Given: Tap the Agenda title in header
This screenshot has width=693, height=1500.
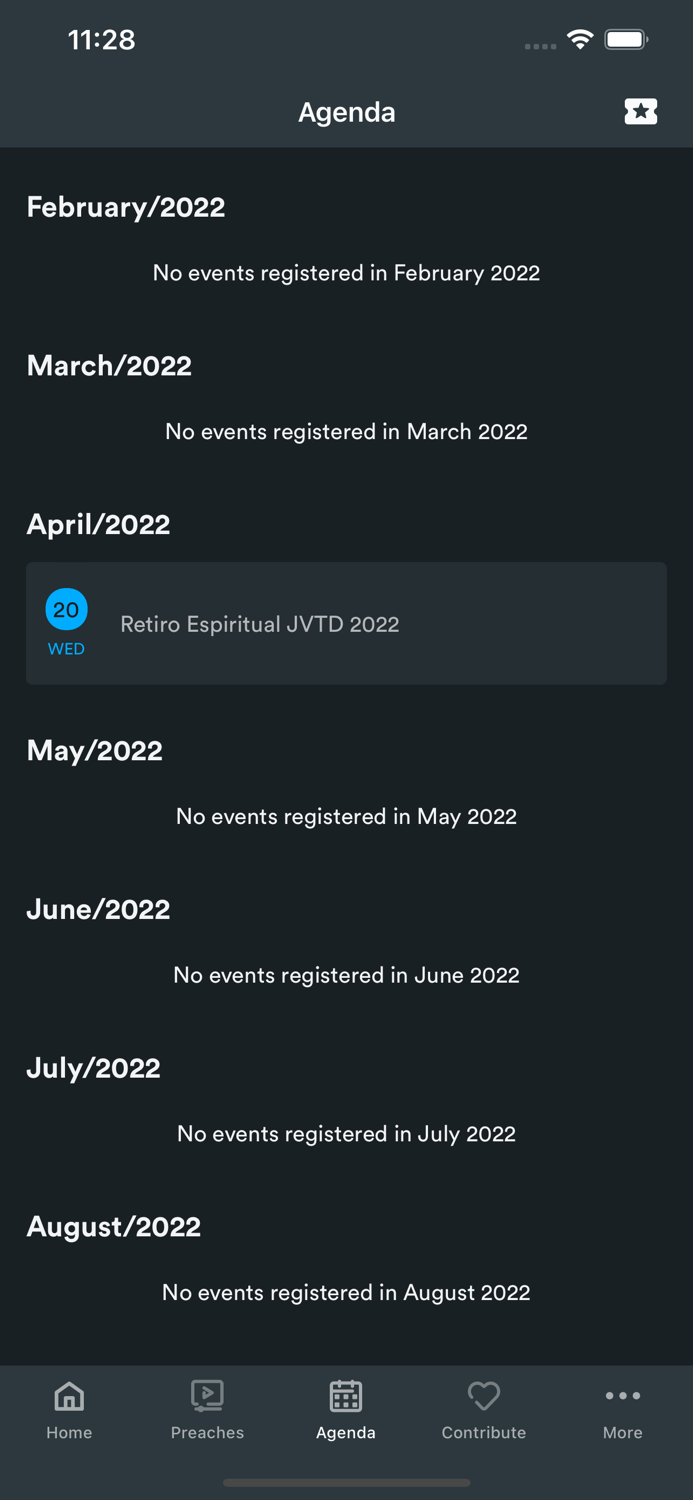Looking at the screenshot, I should (346, 112).
